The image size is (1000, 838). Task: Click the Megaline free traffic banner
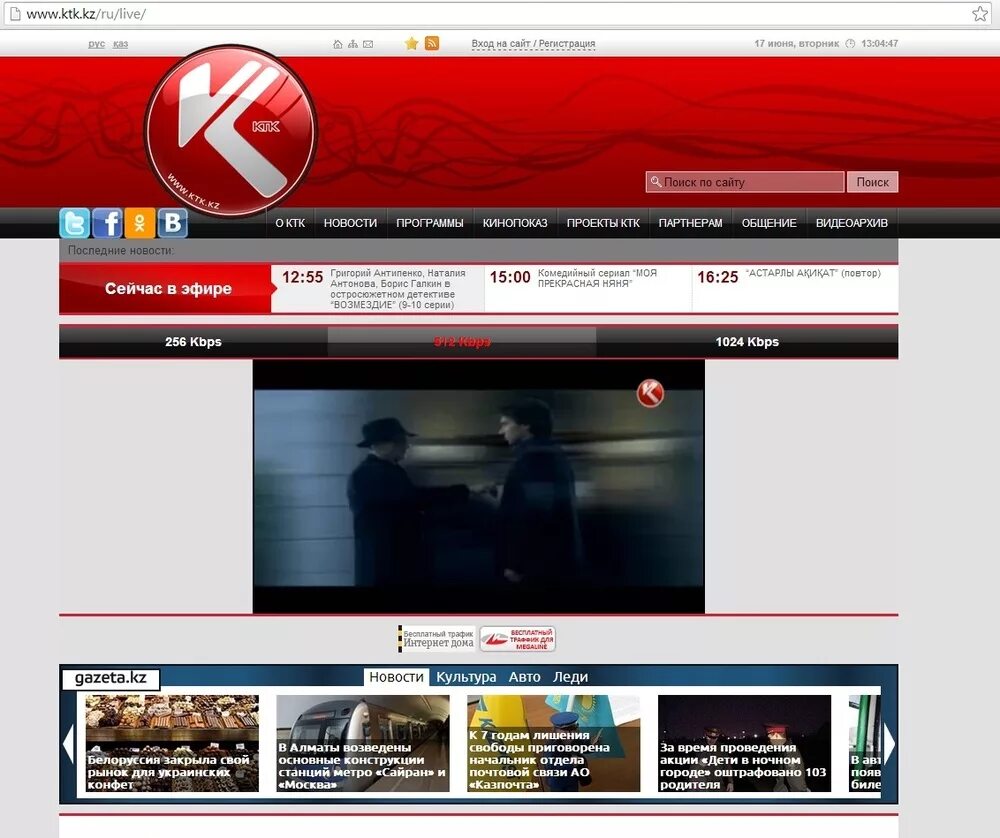pos(517,639)
